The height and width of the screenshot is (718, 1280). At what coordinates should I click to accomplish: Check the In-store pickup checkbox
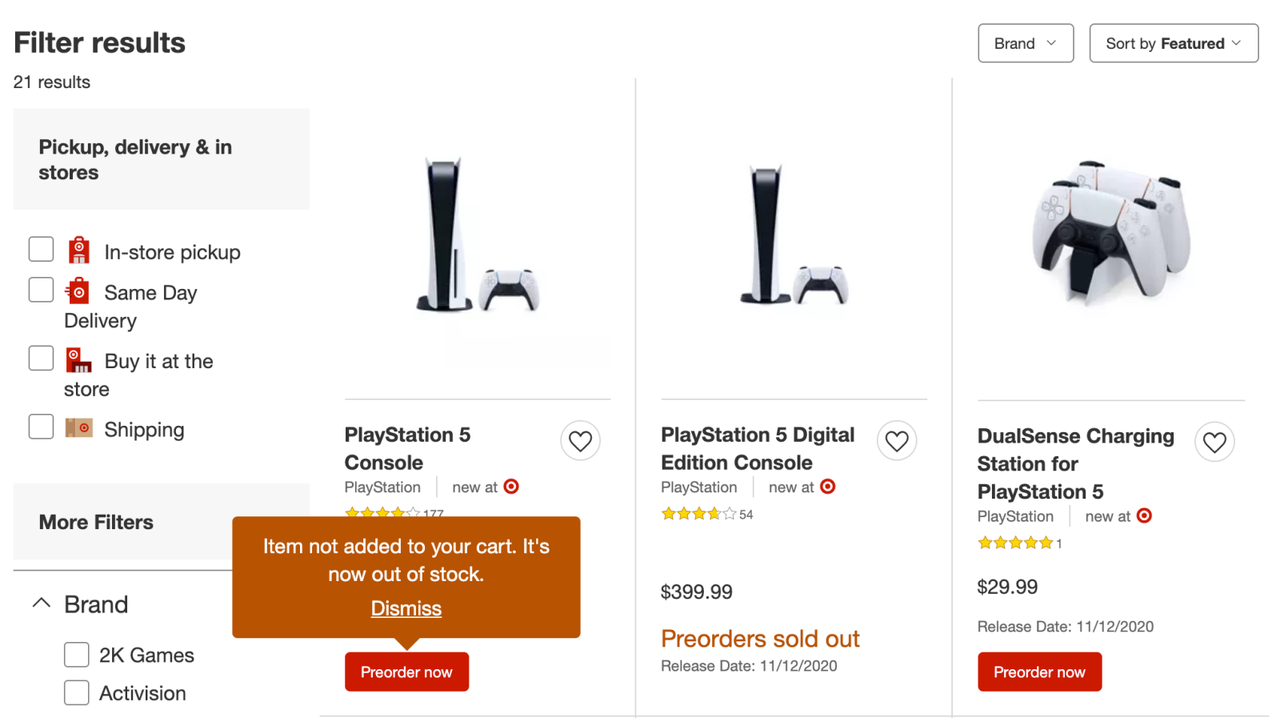pos(41,249)
